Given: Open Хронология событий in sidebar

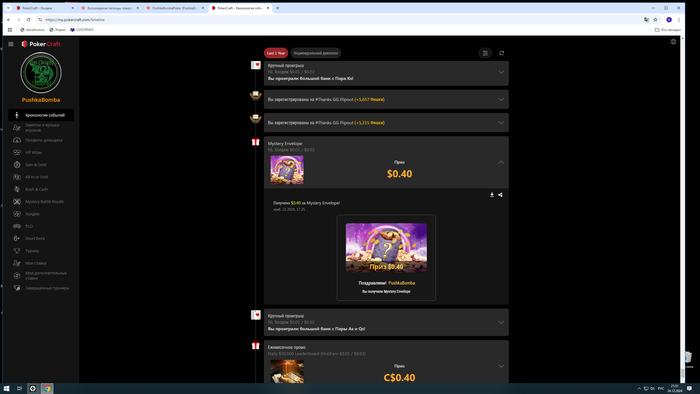Looking at the screenshot, I should [41, 115].
